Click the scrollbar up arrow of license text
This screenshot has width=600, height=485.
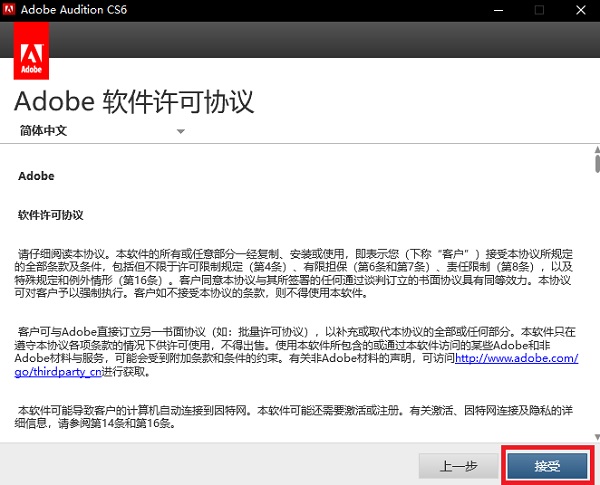(595, 151)
